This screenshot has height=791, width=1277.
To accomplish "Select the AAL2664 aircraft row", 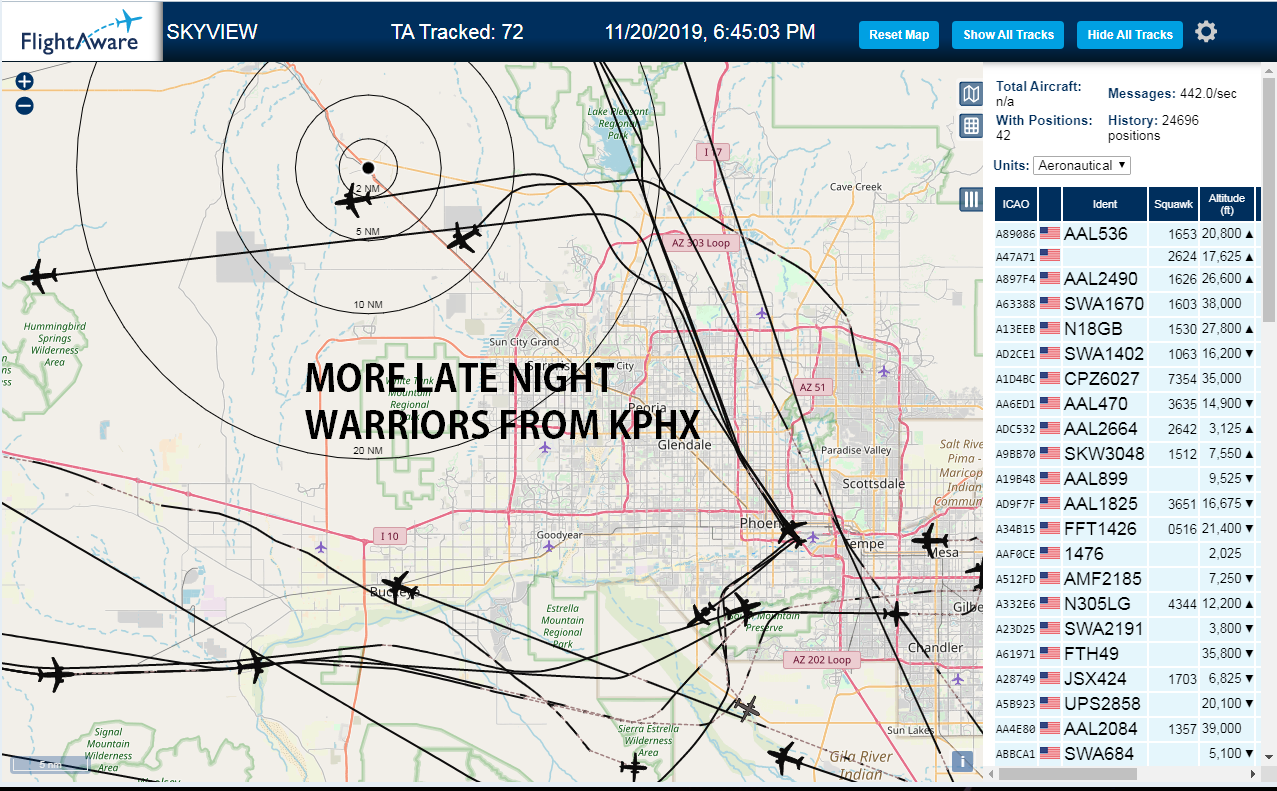I will 1127,429.
